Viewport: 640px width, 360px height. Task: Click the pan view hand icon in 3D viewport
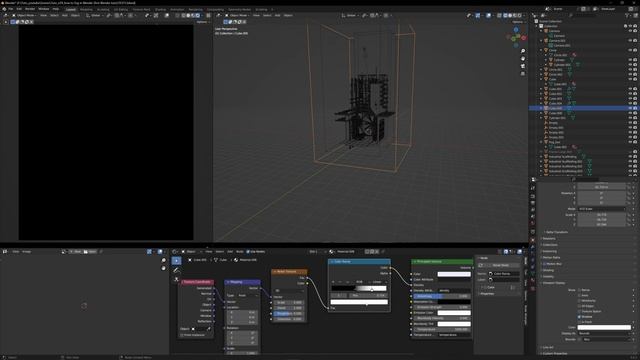523,58
